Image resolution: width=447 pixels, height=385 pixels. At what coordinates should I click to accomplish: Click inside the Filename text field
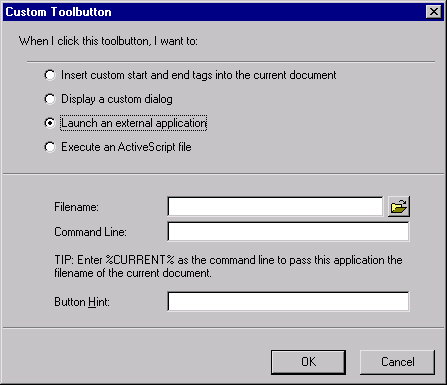[275, 207]
